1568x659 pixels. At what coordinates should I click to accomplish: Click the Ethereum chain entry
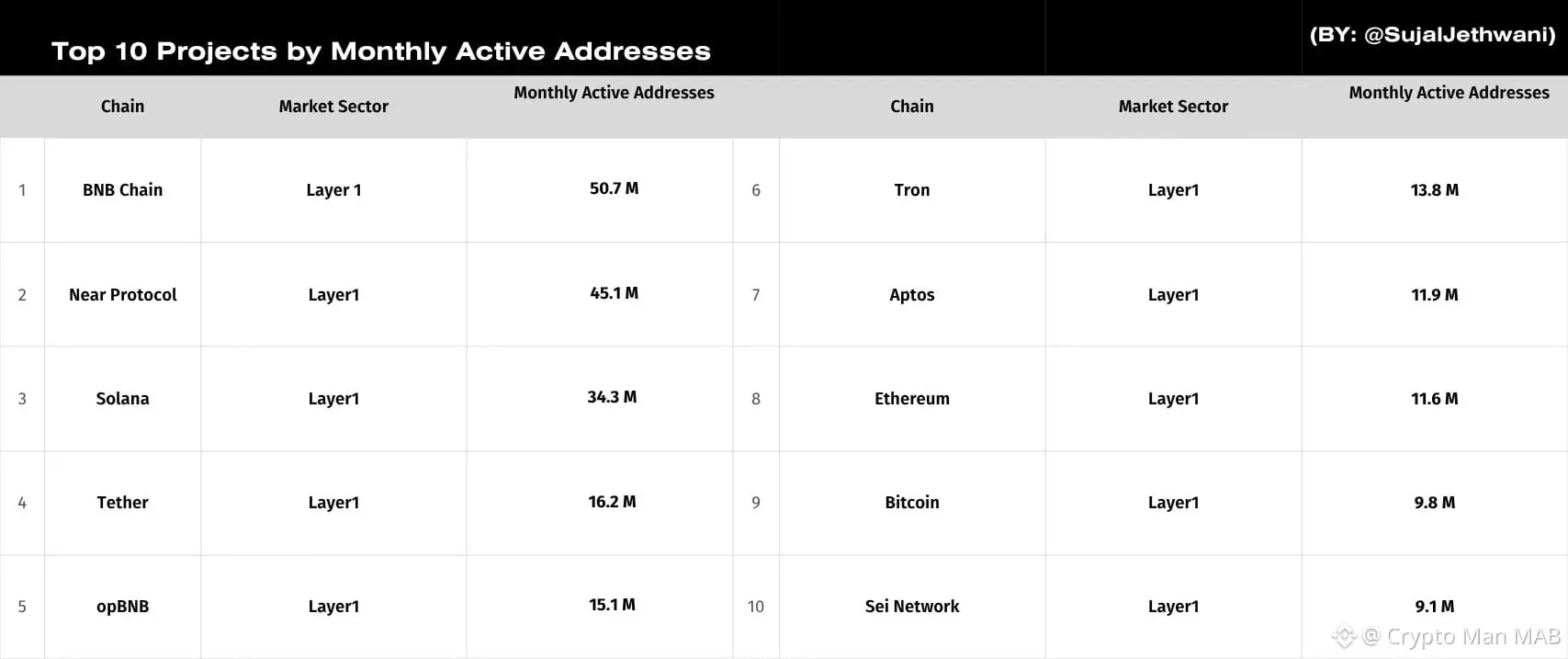pos(912,399)
